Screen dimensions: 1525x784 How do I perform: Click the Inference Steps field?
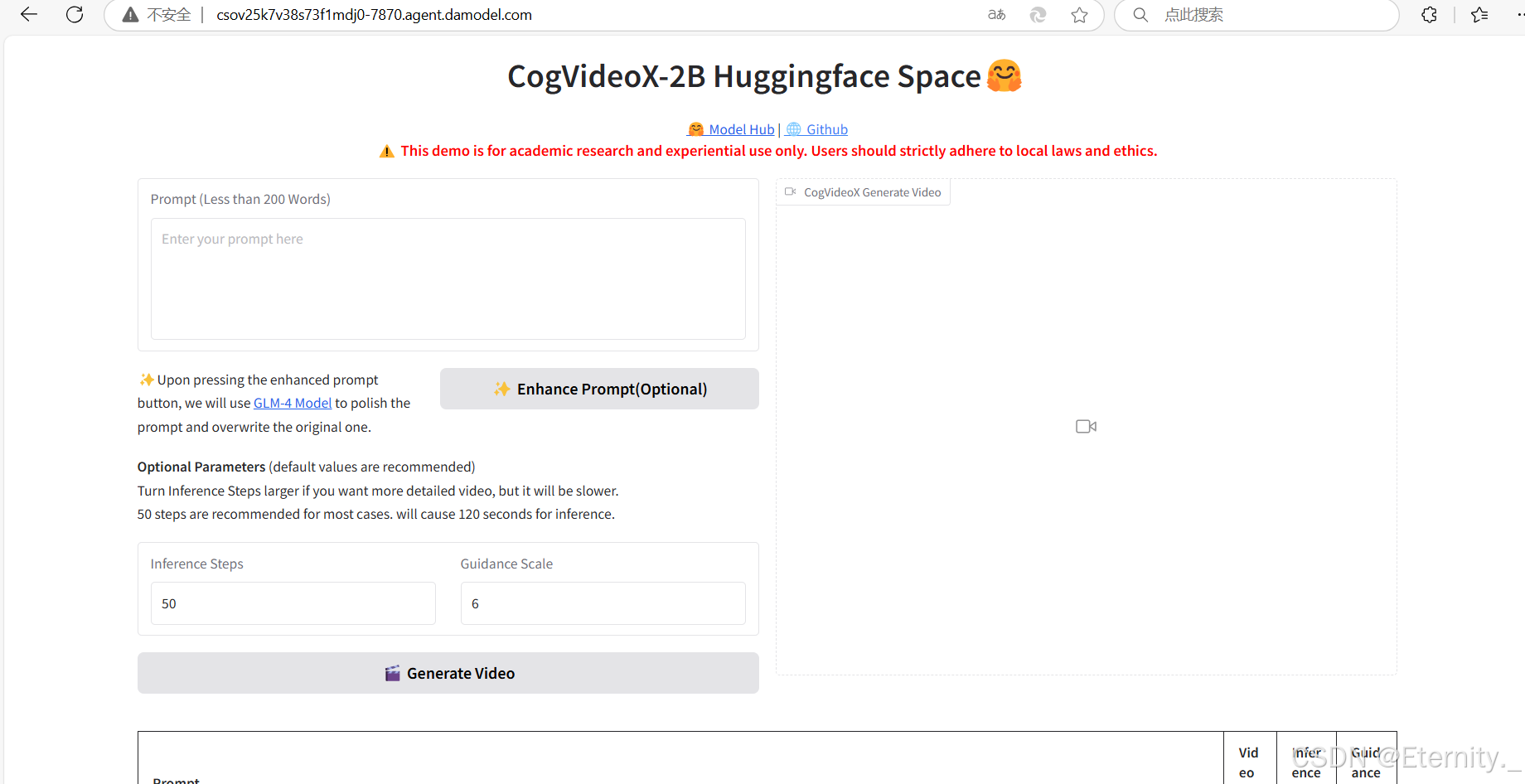click(x=293, y=603)
